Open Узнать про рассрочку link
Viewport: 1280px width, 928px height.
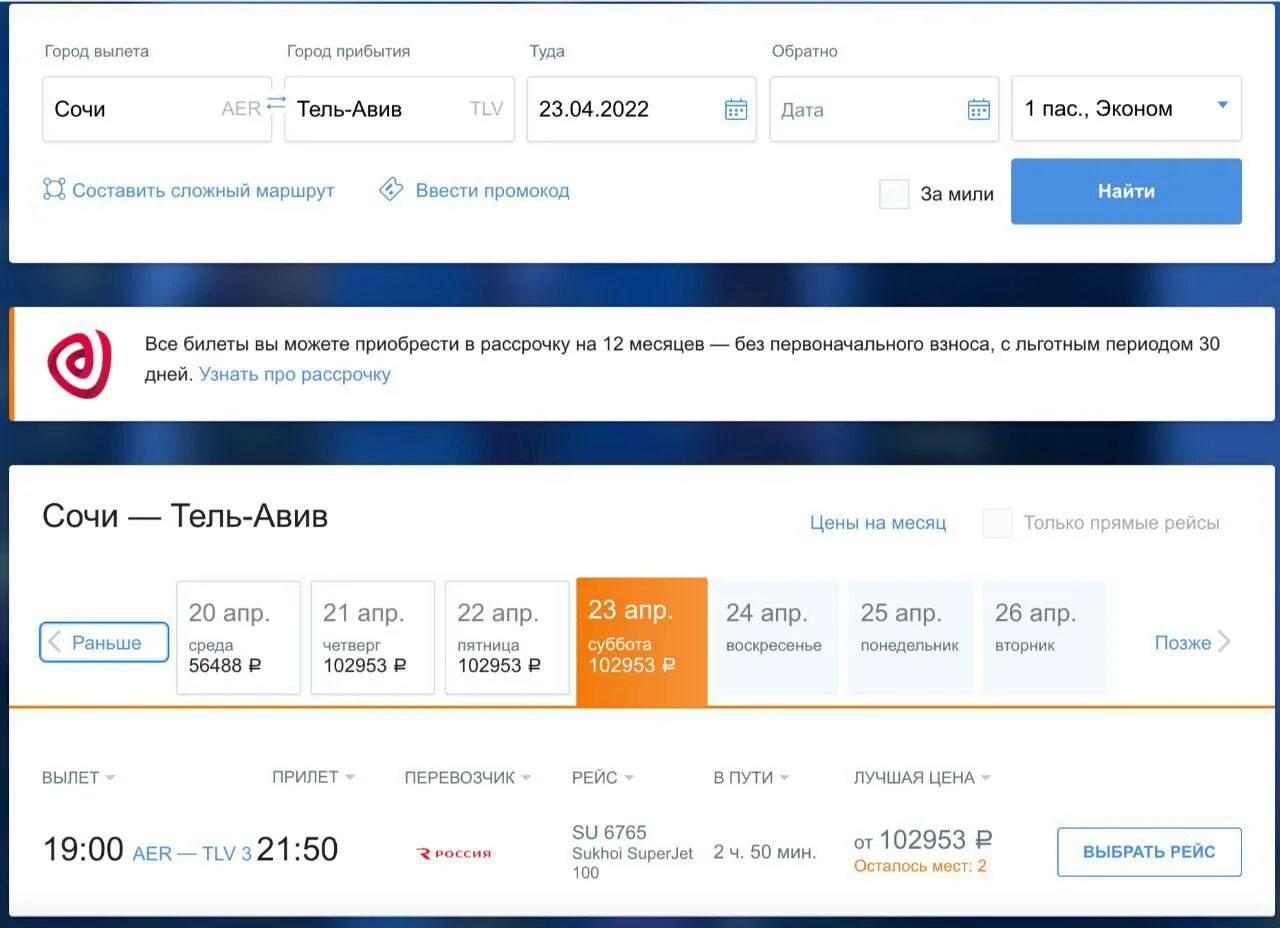(x=295, y=375)
